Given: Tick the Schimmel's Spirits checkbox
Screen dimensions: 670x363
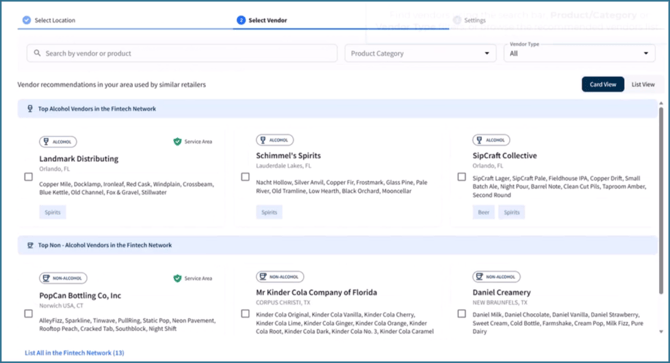Looking at the screenshot, I should point(245,177).
